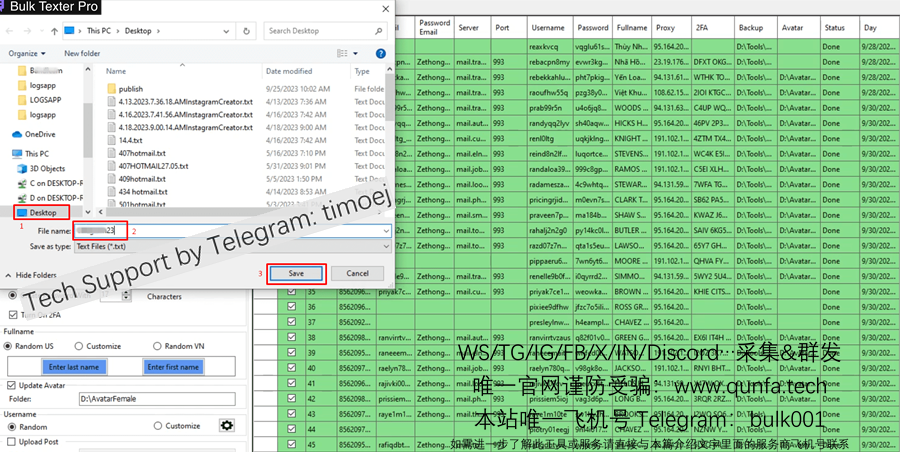Change view with the view layout icon
The height and width of the screenshot is (452, 900).
coord(342,53)
